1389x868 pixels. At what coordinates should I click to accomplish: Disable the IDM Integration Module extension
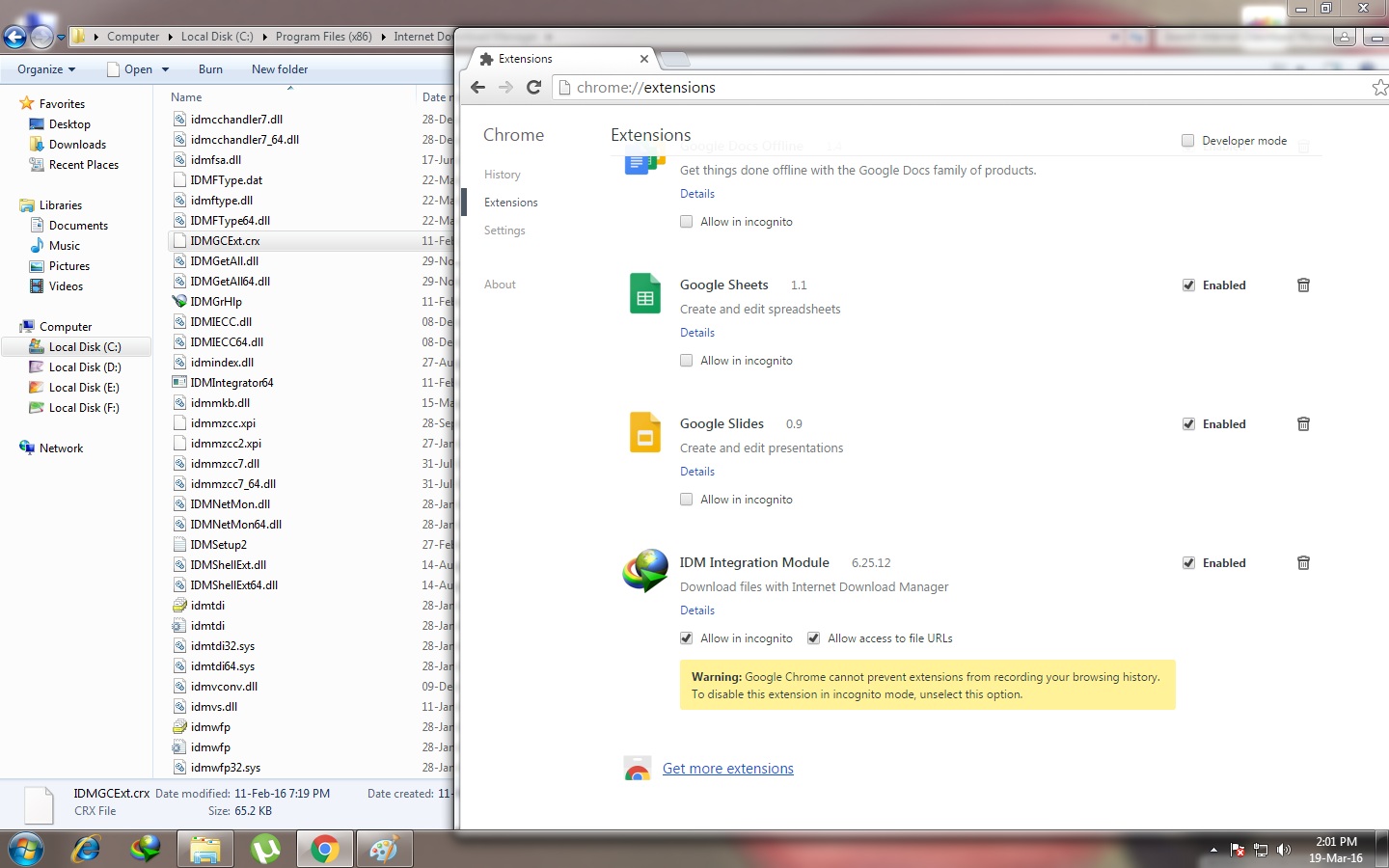pos(1188,563)
